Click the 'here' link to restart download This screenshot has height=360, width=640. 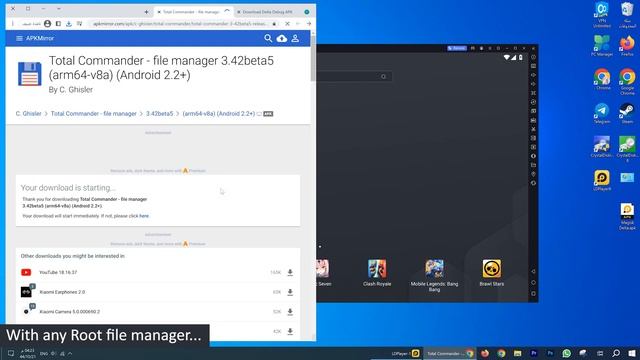click(144, 216)
